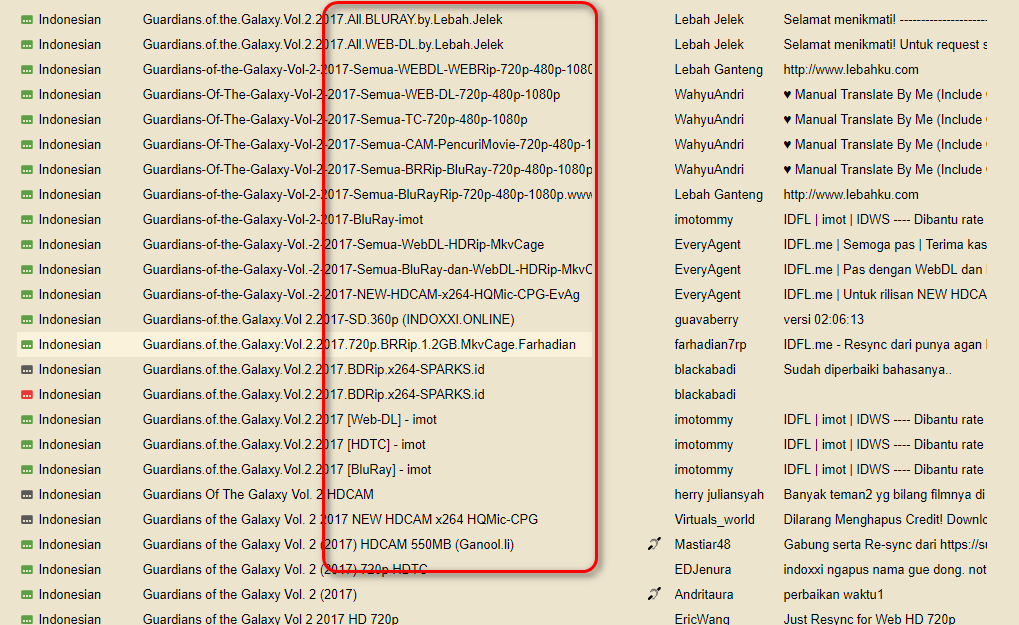This screenshot has height=625, width=1019.
Task: Open the All.WEB-DL.by.Lebah.Jelek subtitle
Action: coord(323,44)
